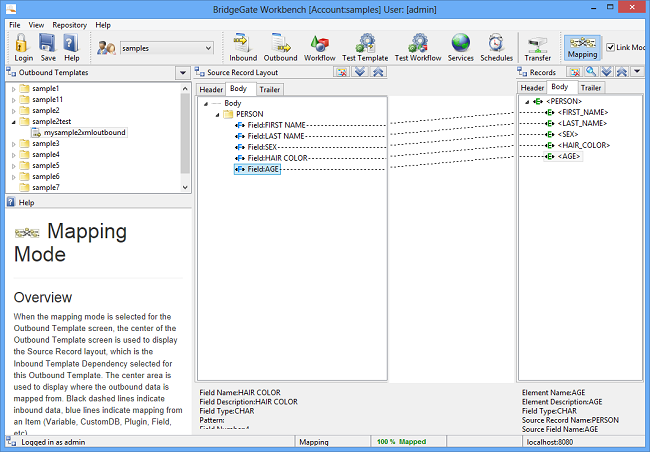Switch to Header tab in Records panel
This screenshot has height=452, width=650.
coord(532,88)
